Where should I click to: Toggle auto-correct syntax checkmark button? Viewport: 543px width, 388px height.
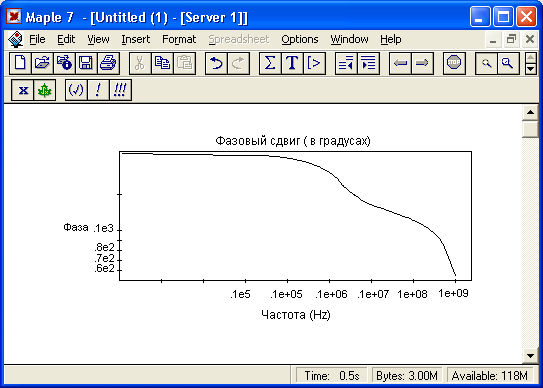[76, 90]
